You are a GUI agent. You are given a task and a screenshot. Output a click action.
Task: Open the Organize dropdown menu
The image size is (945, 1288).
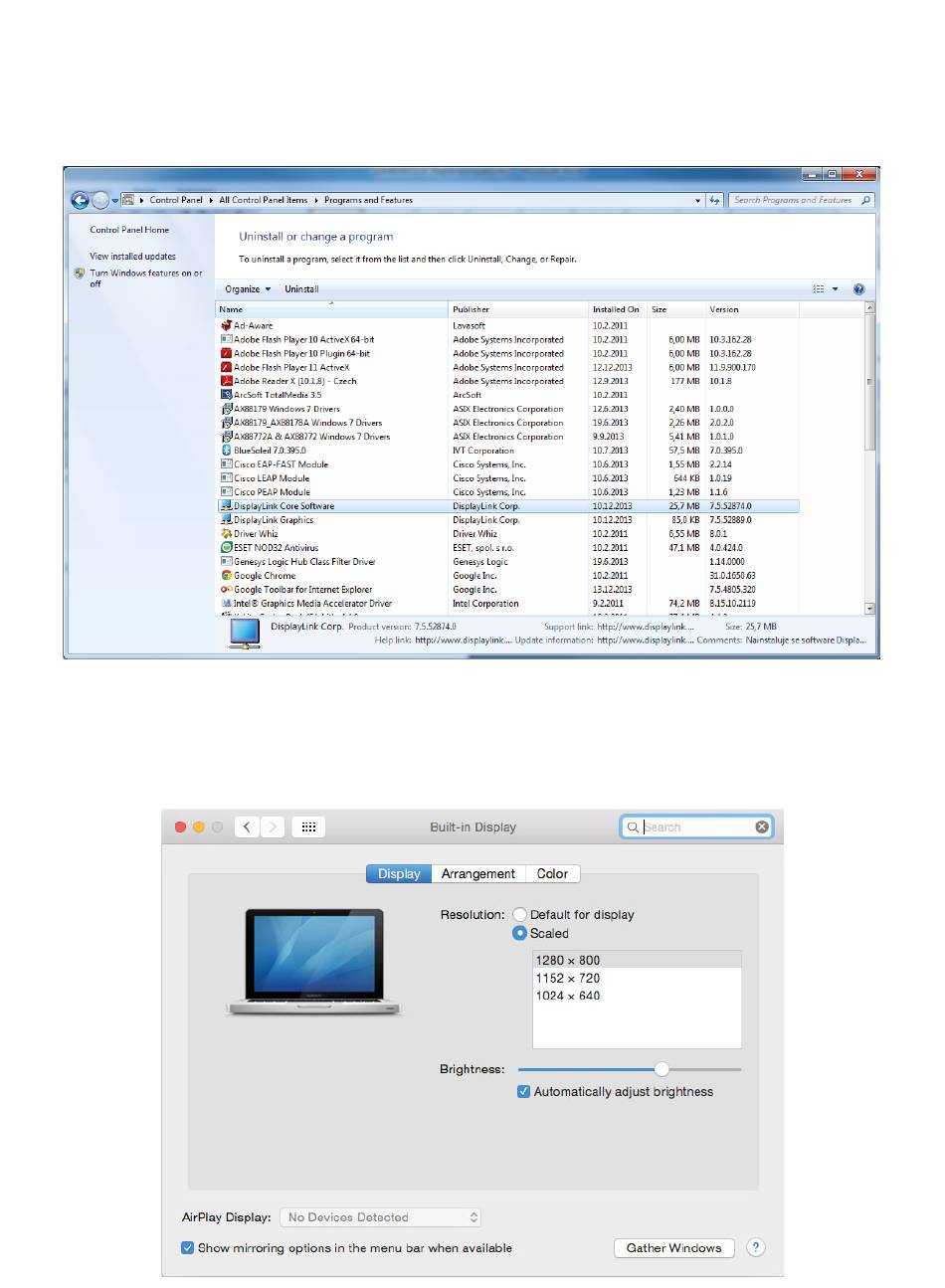[248, 289]
